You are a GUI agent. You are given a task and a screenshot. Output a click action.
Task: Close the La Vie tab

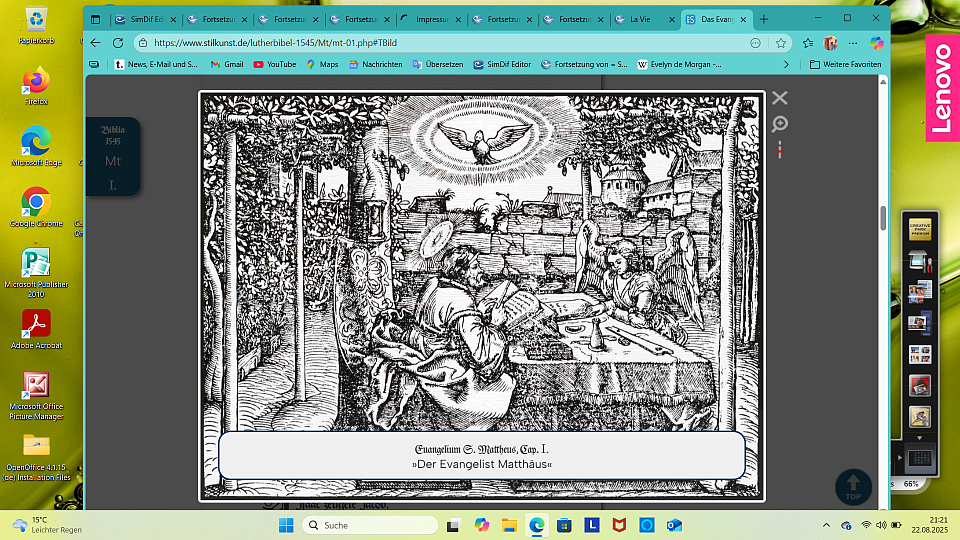(x=672, y=20)
